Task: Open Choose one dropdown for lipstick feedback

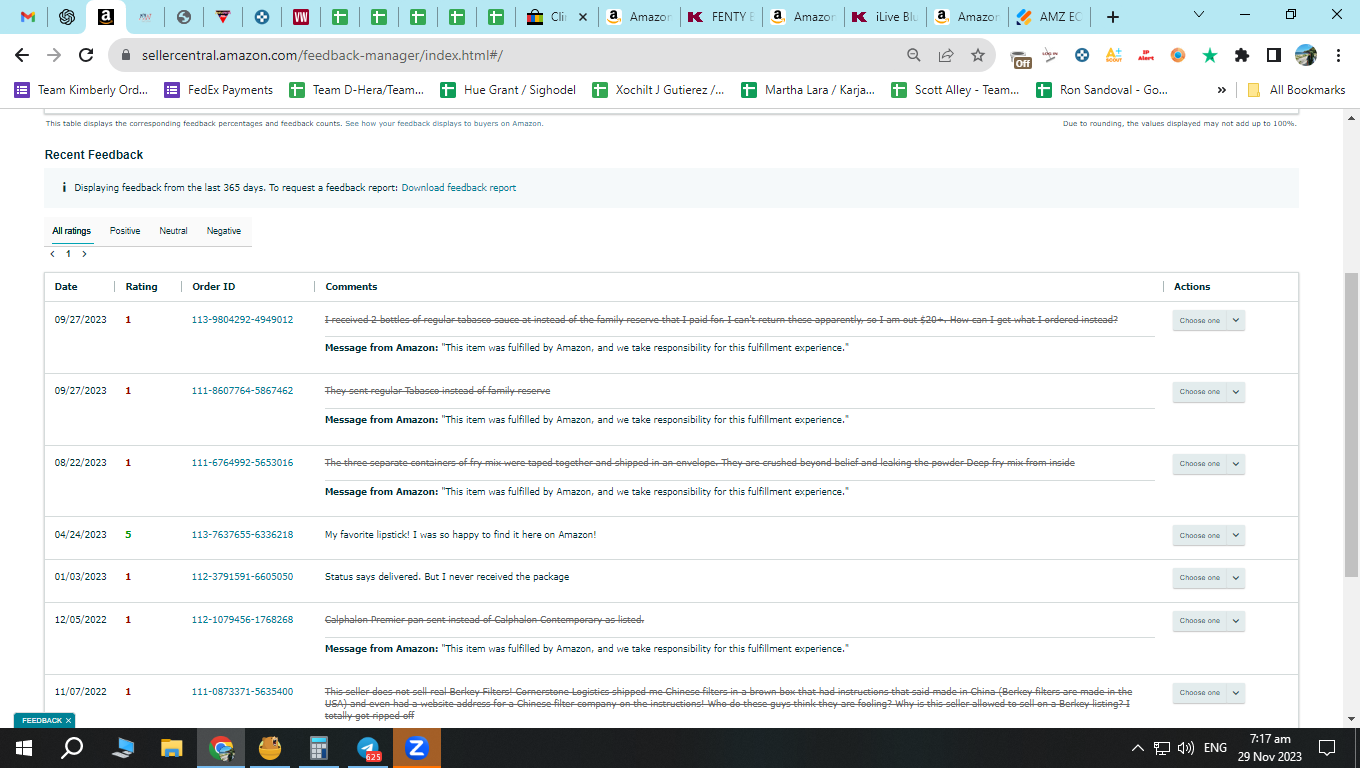Action: (1208, 536)
